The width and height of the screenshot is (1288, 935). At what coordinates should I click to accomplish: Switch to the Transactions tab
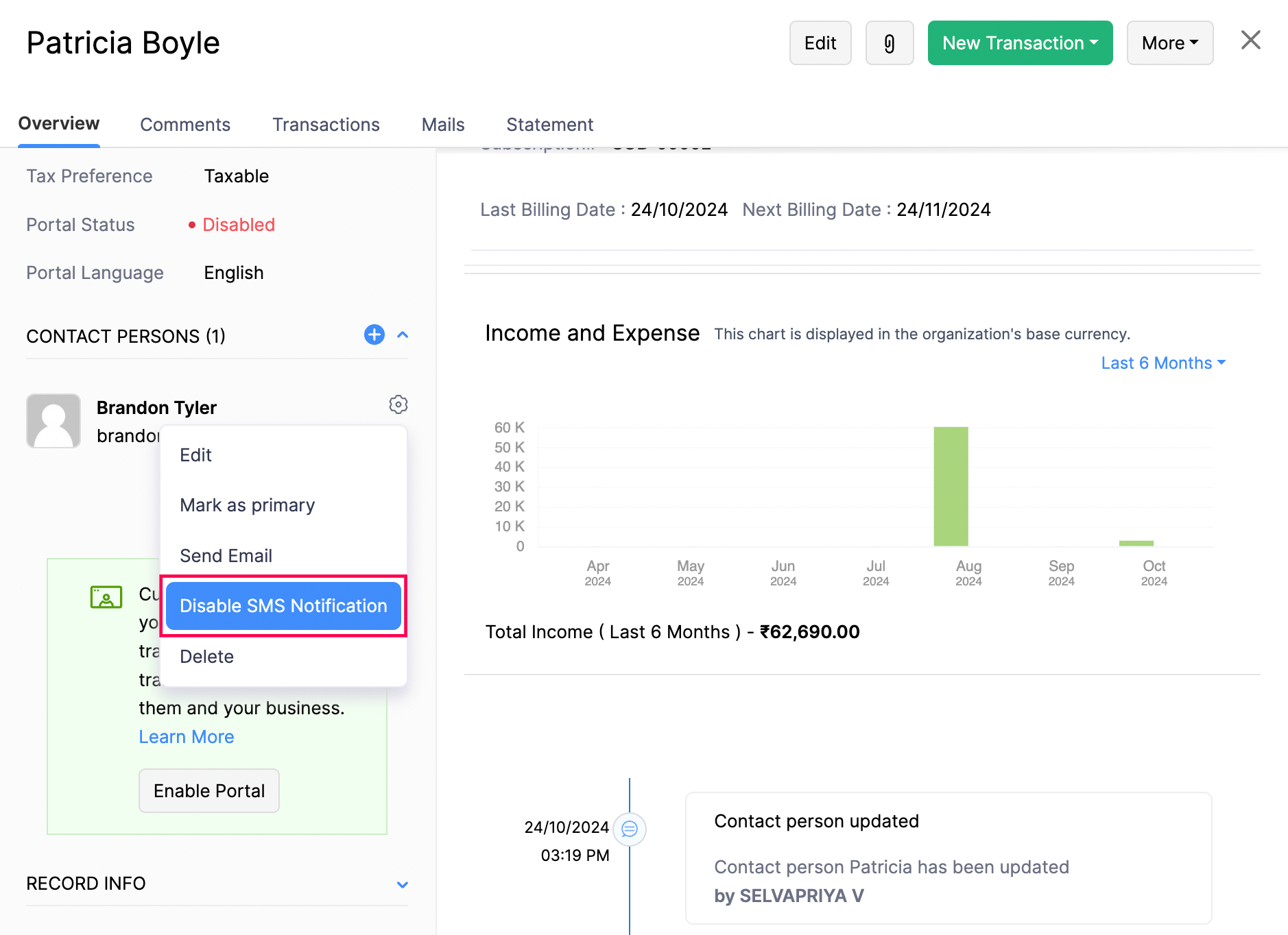(x=326, y=125)
